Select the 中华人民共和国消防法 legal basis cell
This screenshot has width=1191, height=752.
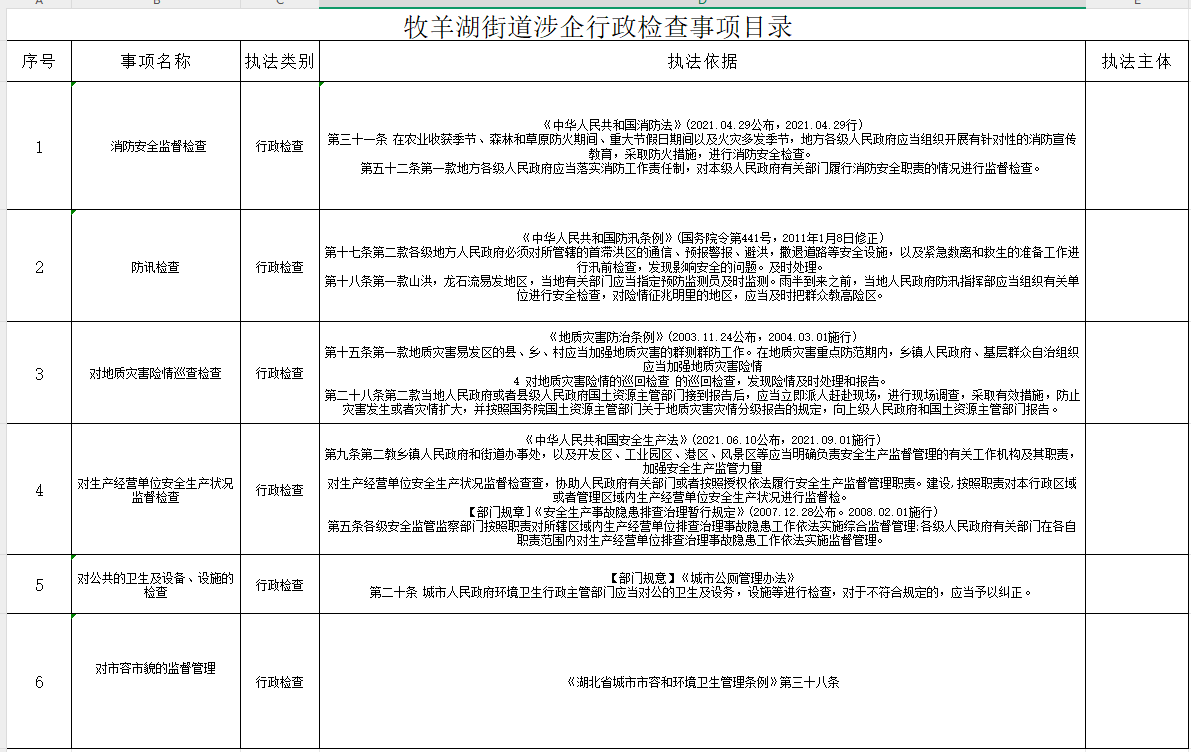point(701,146)
